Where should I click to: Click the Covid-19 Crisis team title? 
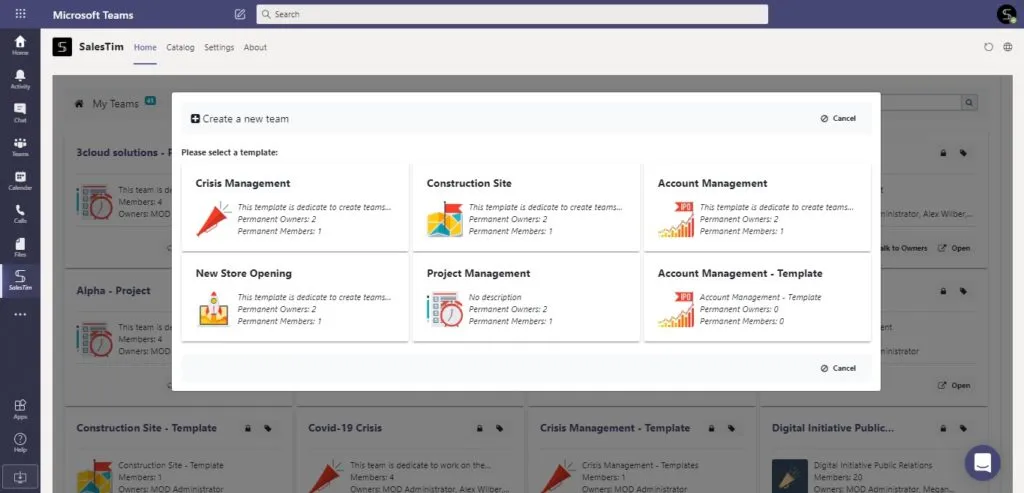pos(345,428)
